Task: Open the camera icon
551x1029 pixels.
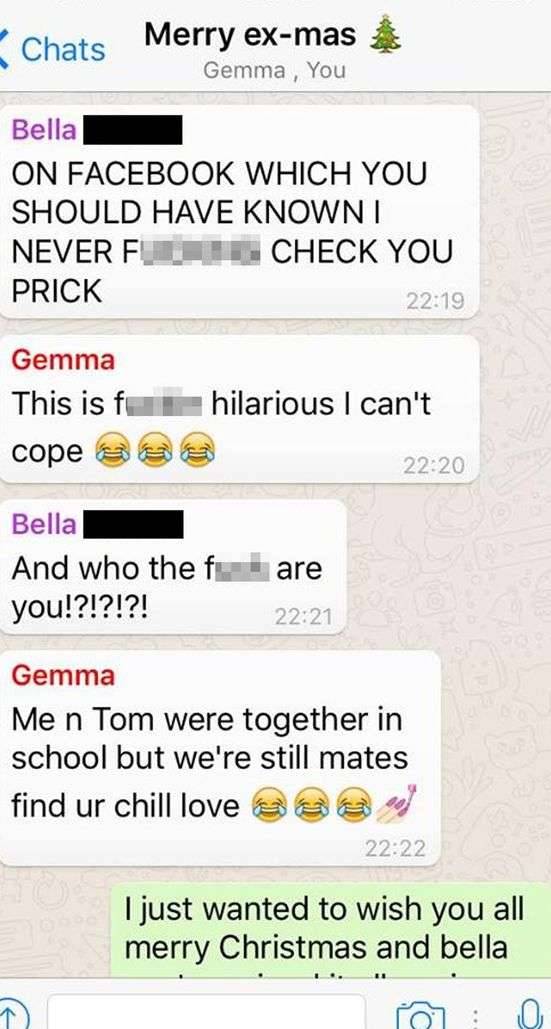Action: point(418,1016)
